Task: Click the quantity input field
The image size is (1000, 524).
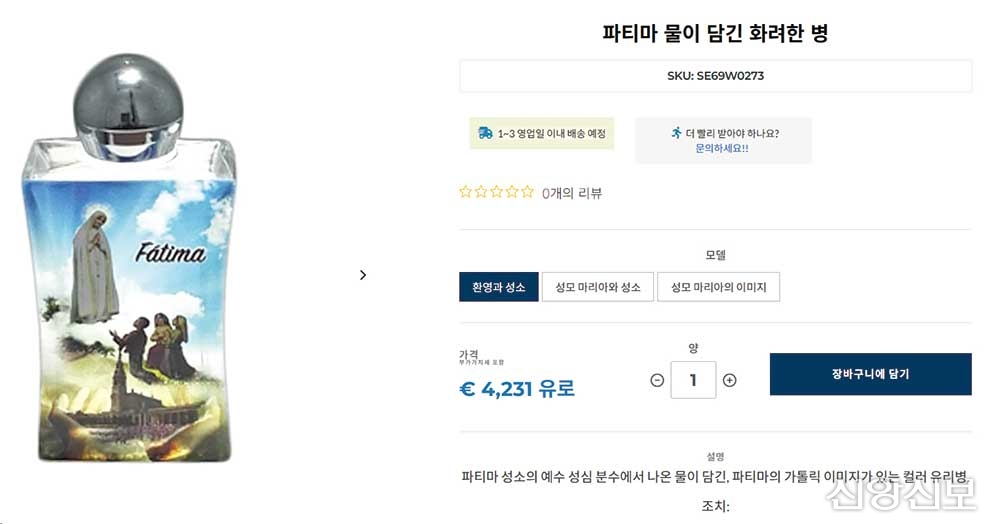Action: click(x=693, y=380)
